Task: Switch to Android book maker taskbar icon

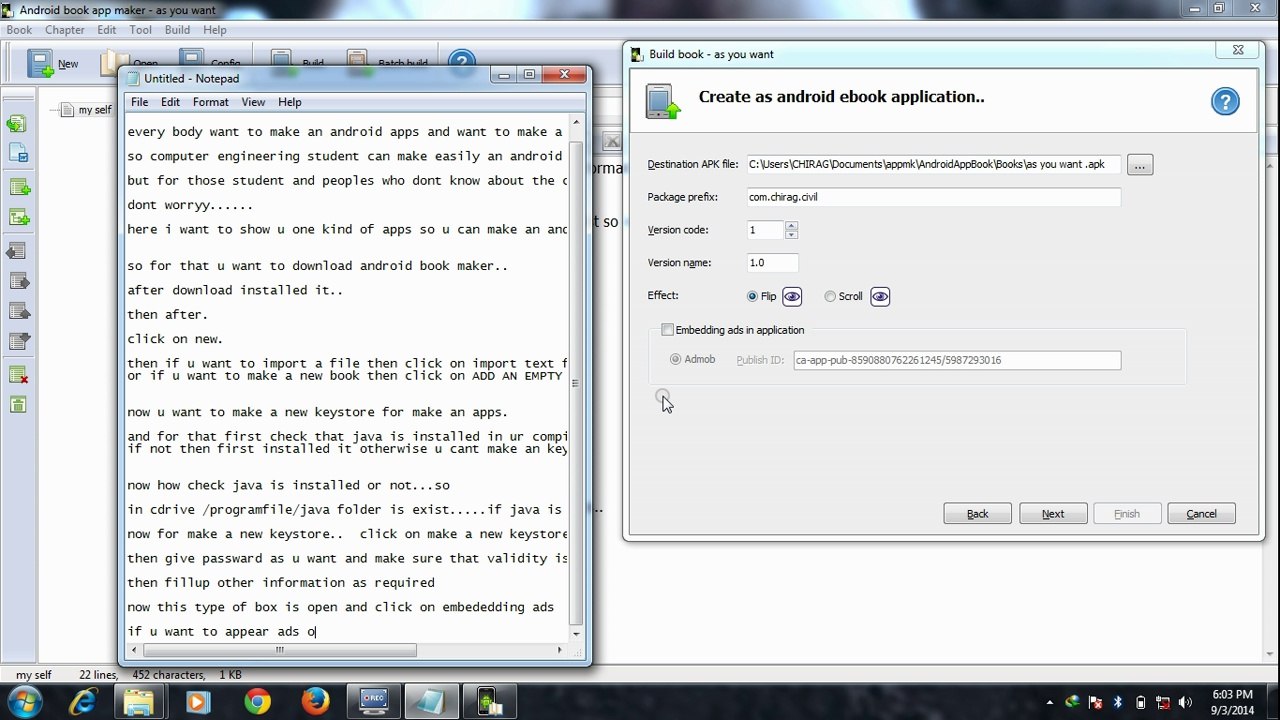Action: point(489,702)
